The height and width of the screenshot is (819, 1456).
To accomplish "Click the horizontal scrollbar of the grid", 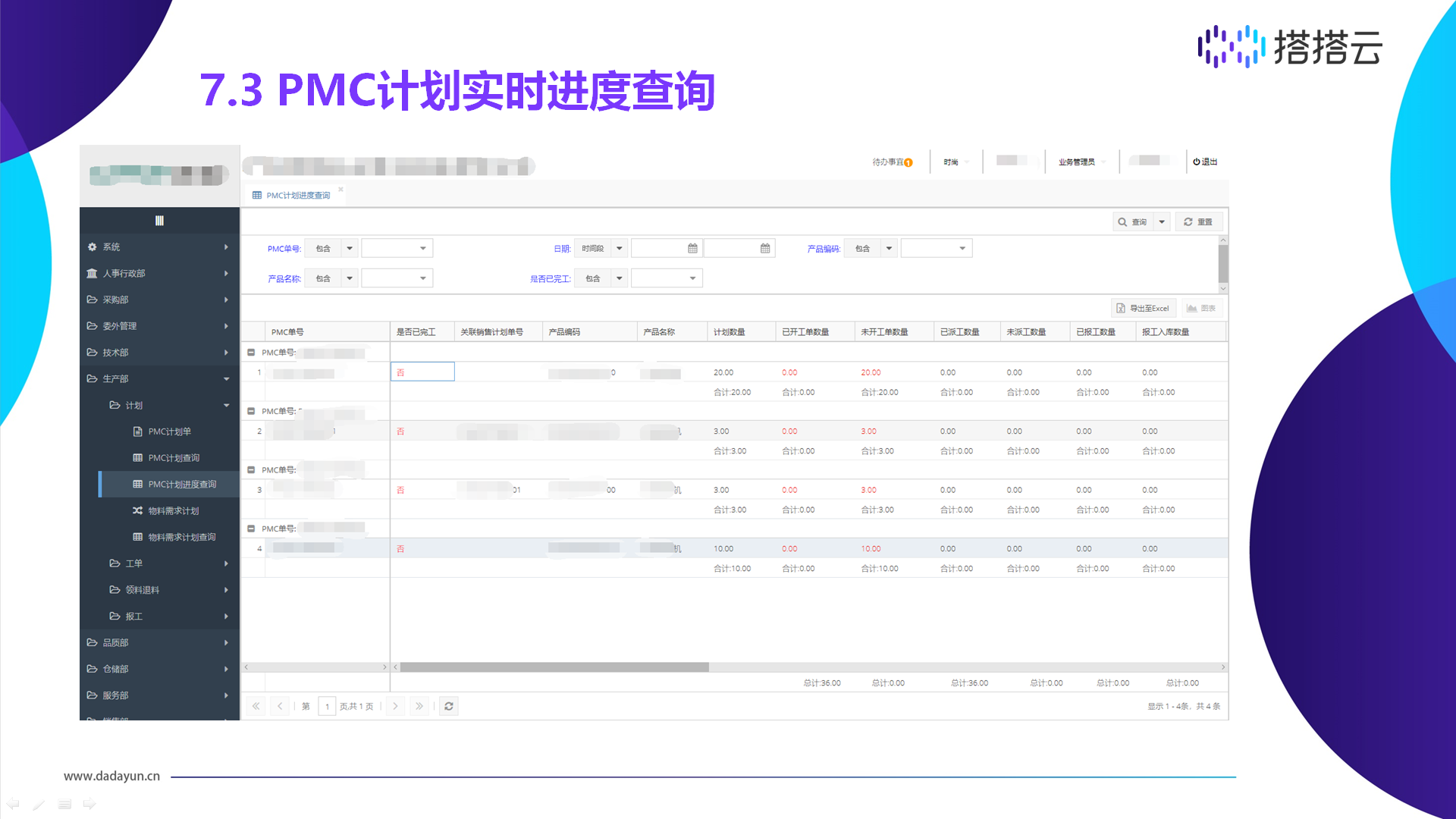I will (x=554, y=667).
